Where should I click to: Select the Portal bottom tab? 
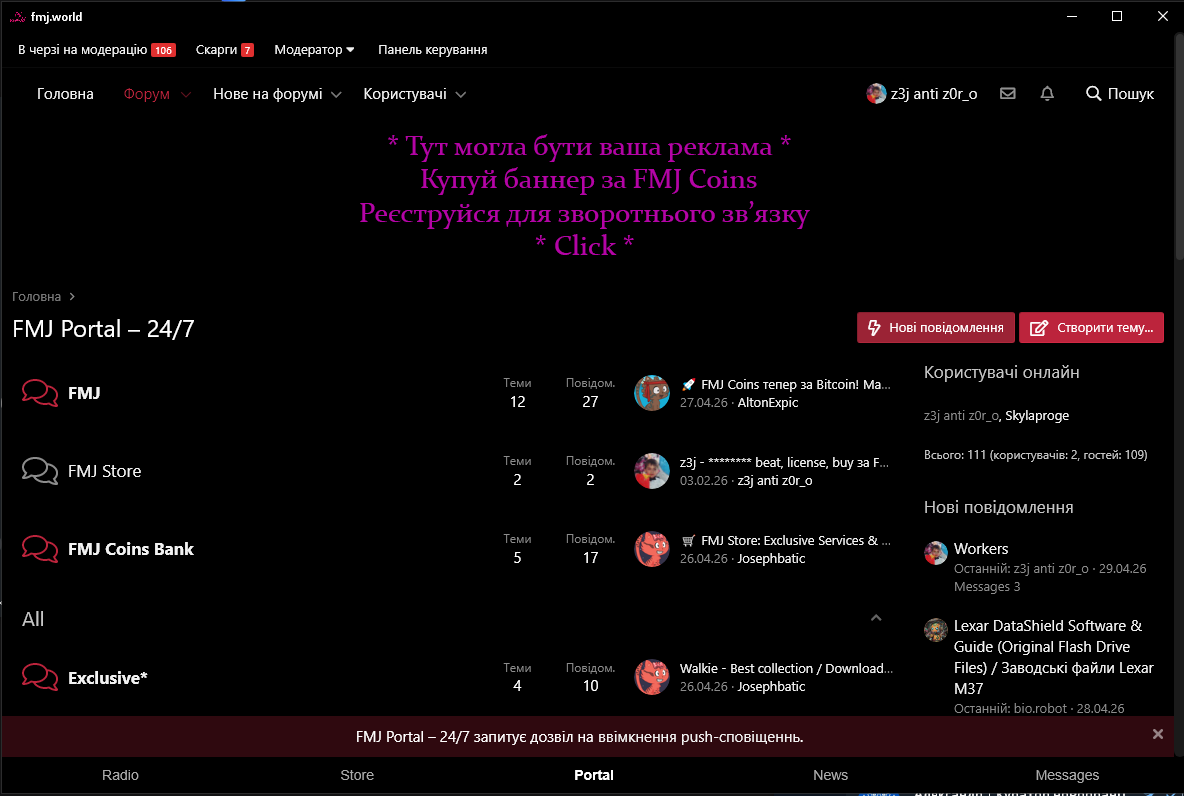click(x=594, y=775)
